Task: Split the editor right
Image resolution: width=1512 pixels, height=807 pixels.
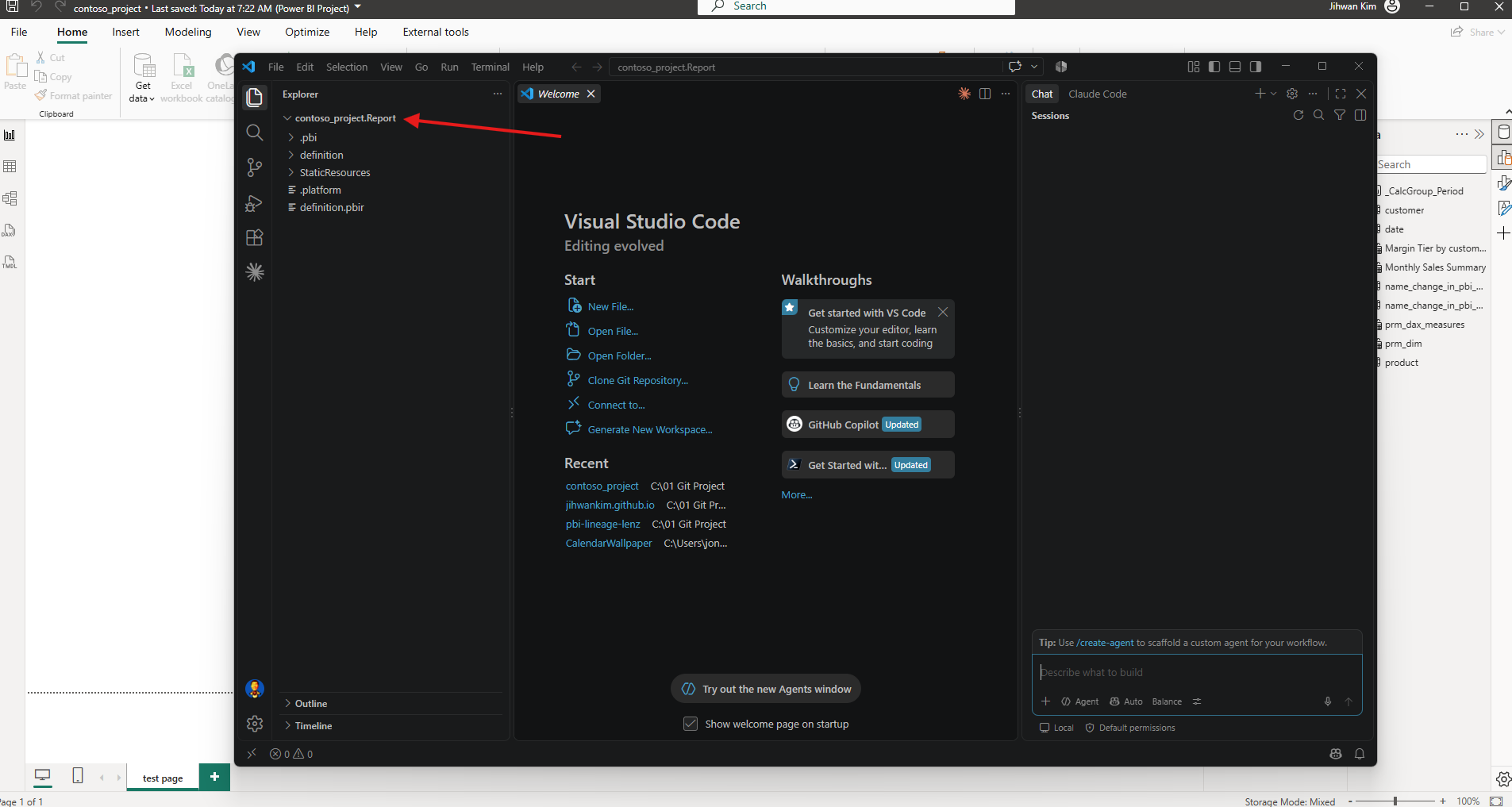Action: [985, 94]
